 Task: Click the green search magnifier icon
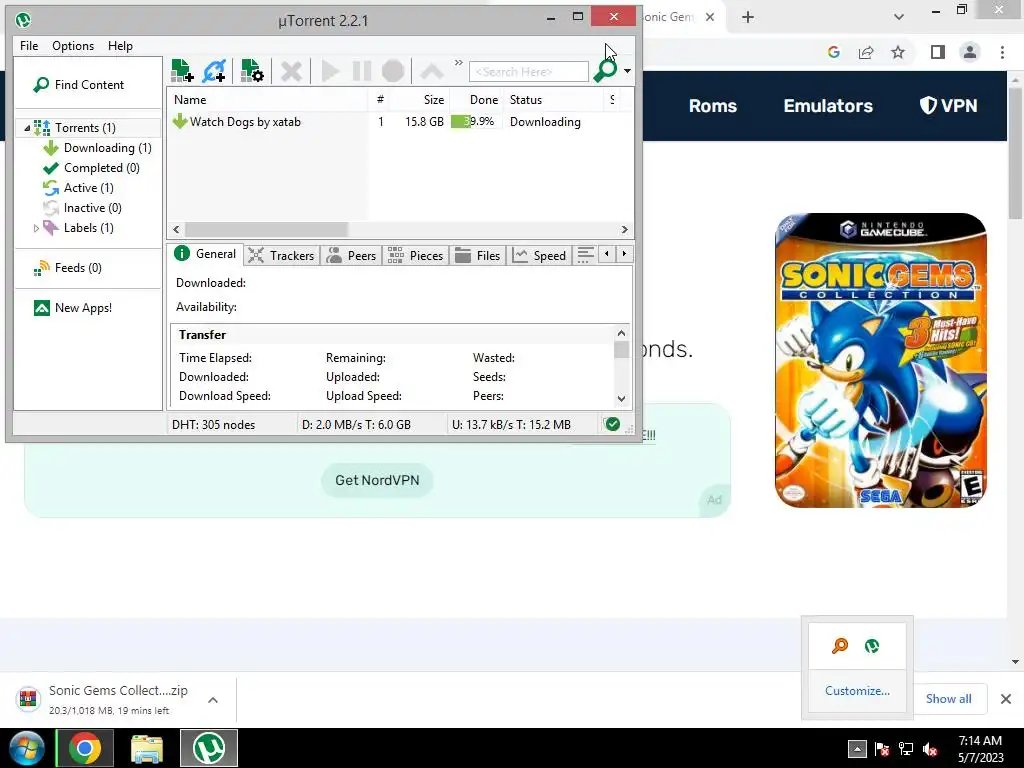pyautogui.click(x=605, y=71)
